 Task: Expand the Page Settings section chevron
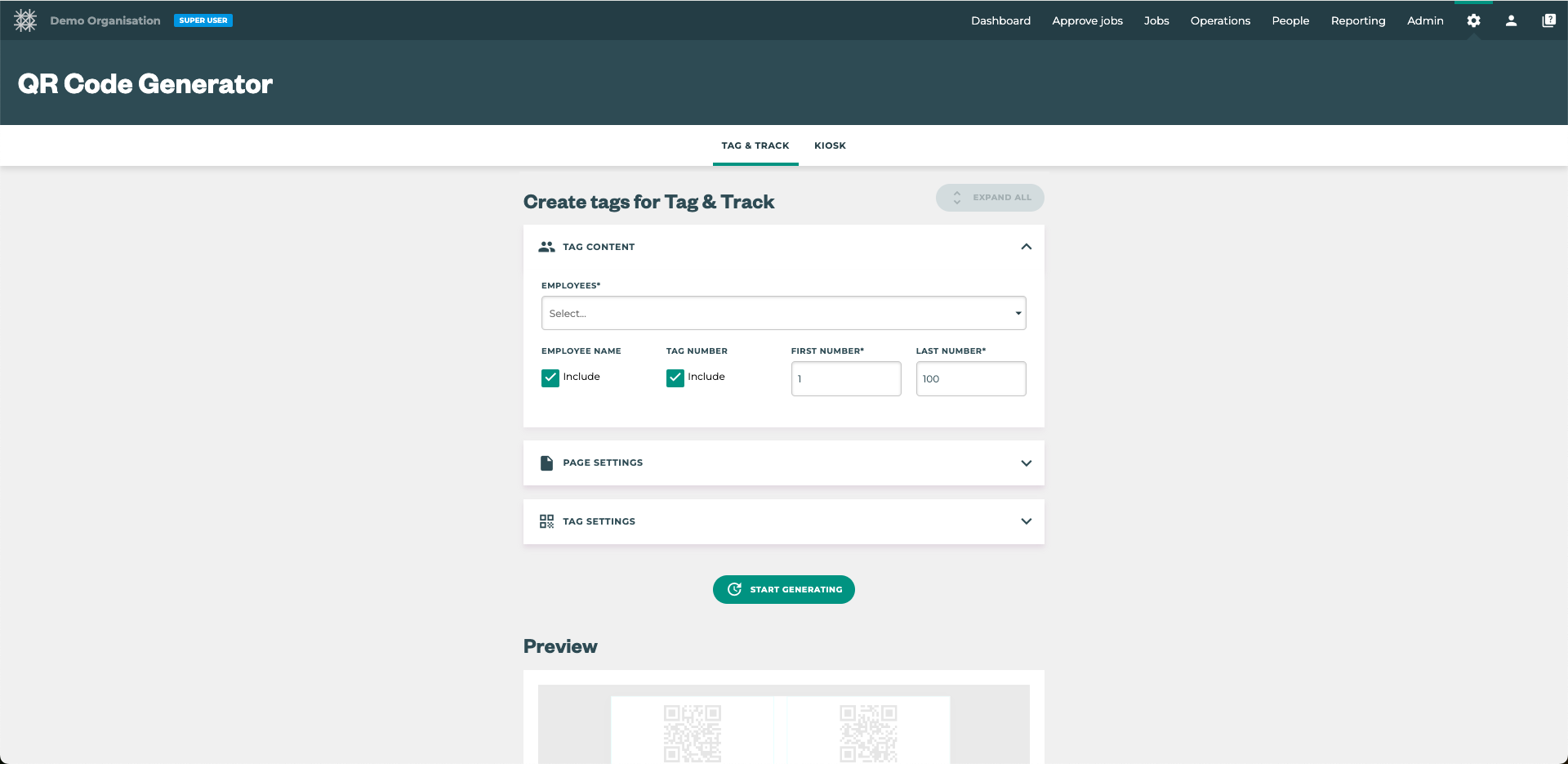point(1026,463)
